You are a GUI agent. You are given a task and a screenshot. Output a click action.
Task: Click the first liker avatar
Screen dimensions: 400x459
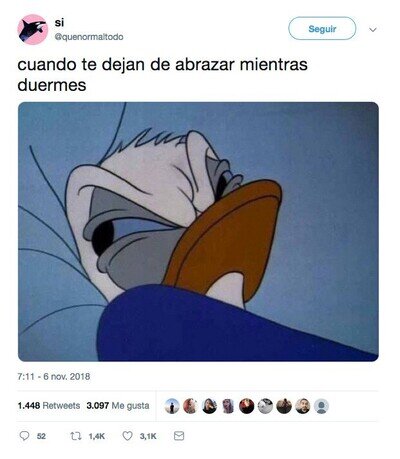(x=172, y=406)
